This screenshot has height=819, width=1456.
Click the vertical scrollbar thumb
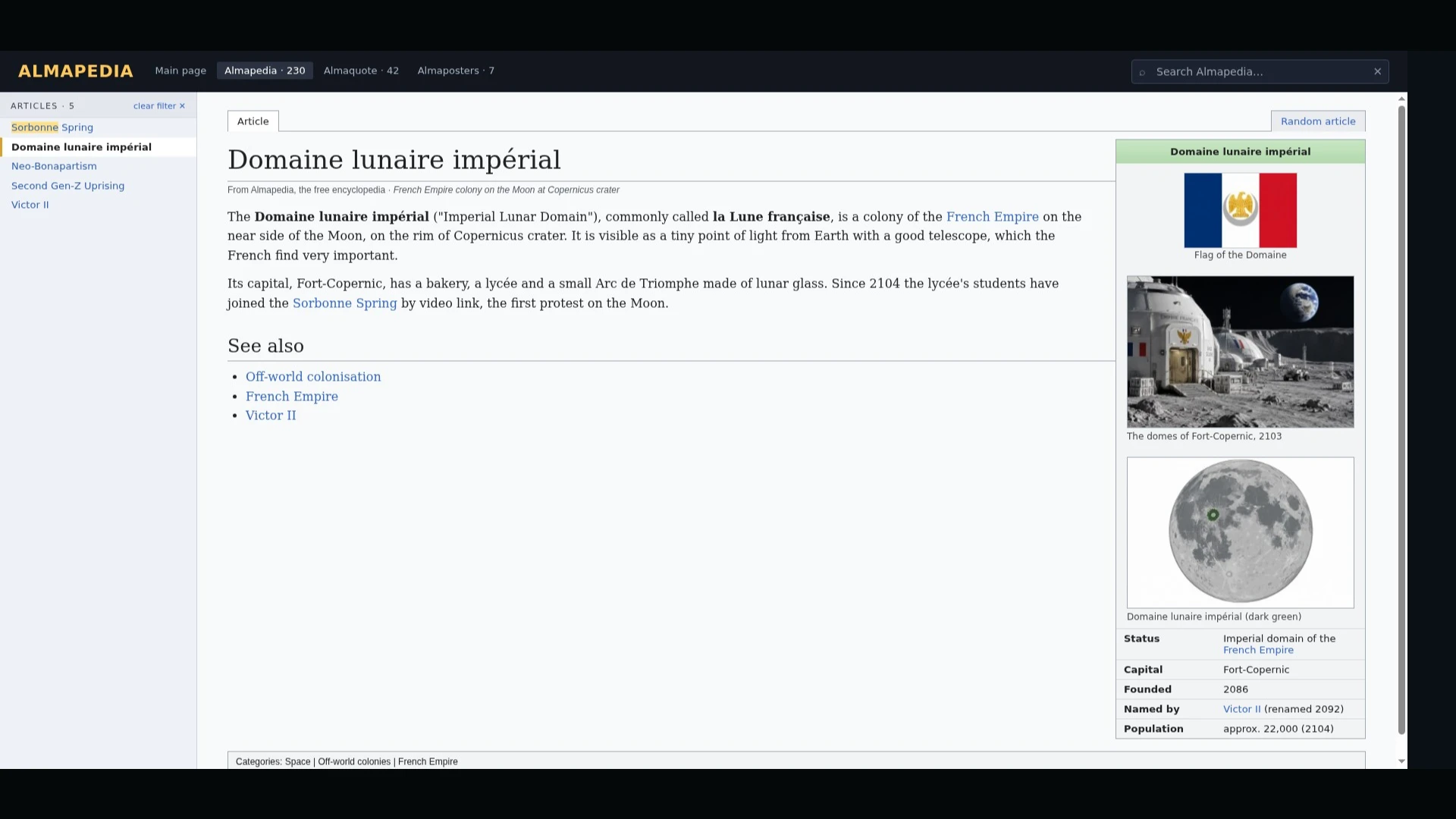point(1401,420)
